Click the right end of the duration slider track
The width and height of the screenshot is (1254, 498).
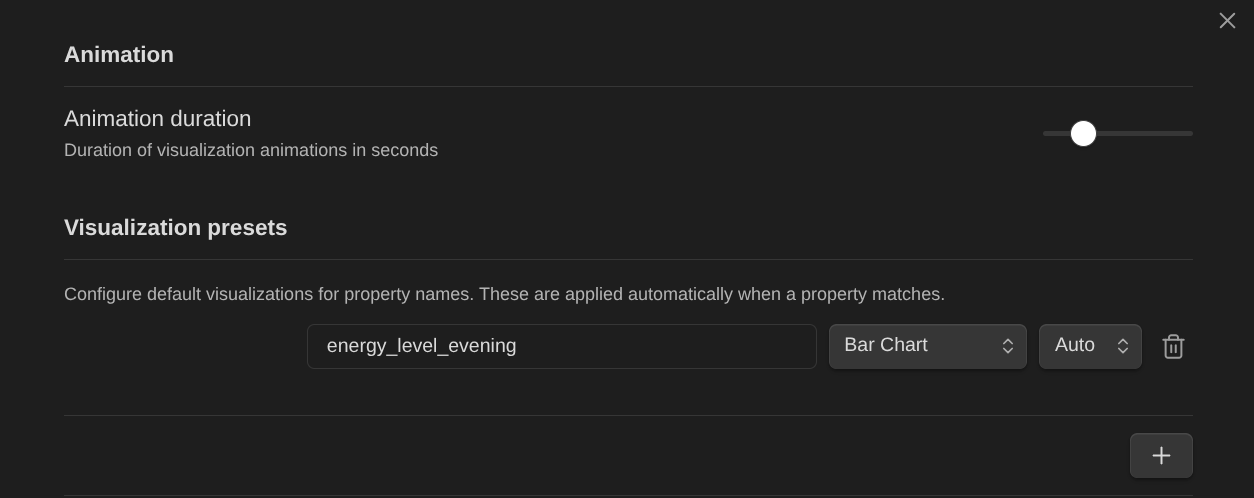(1188, 133)
